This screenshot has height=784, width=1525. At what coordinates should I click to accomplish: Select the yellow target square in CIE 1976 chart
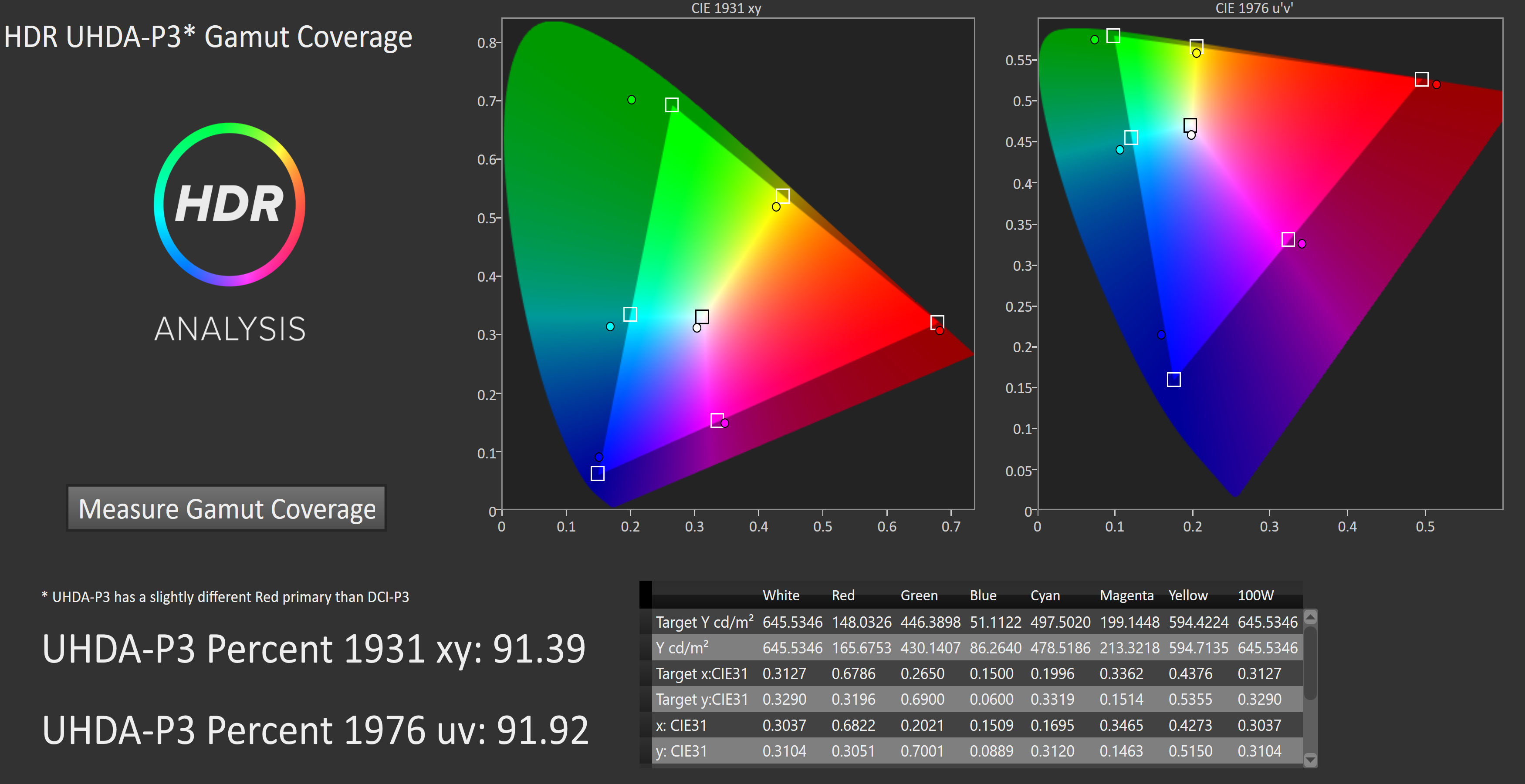pos(1196,46)
